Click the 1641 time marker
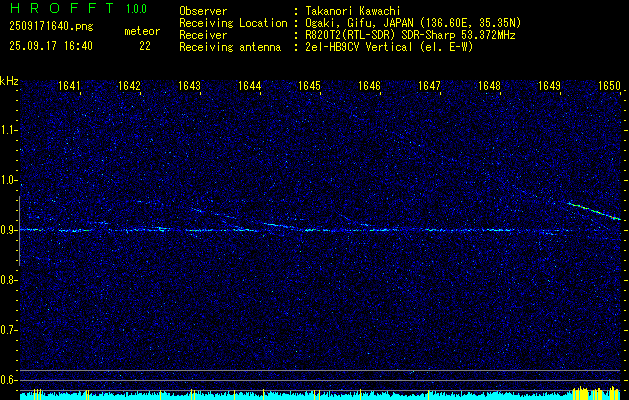629x400 pixels. pyautogui.click(x=70, y=87)
